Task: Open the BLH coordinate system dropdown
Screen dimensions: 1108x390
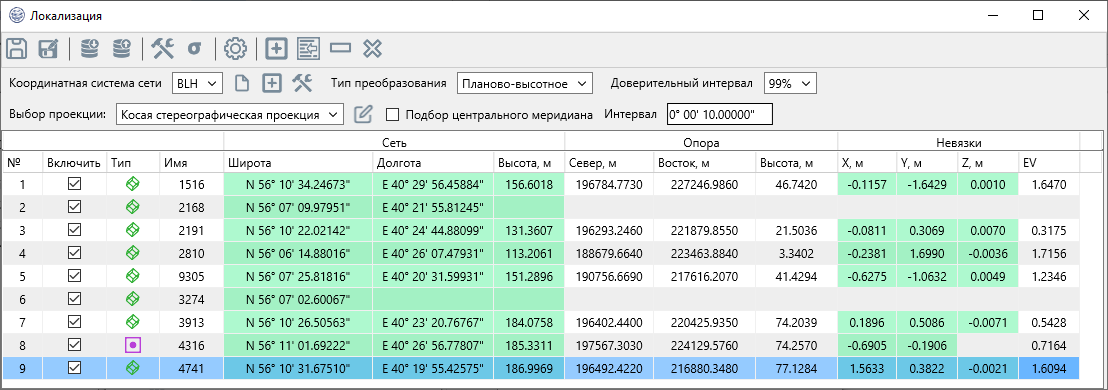Action: click(198, 83)
